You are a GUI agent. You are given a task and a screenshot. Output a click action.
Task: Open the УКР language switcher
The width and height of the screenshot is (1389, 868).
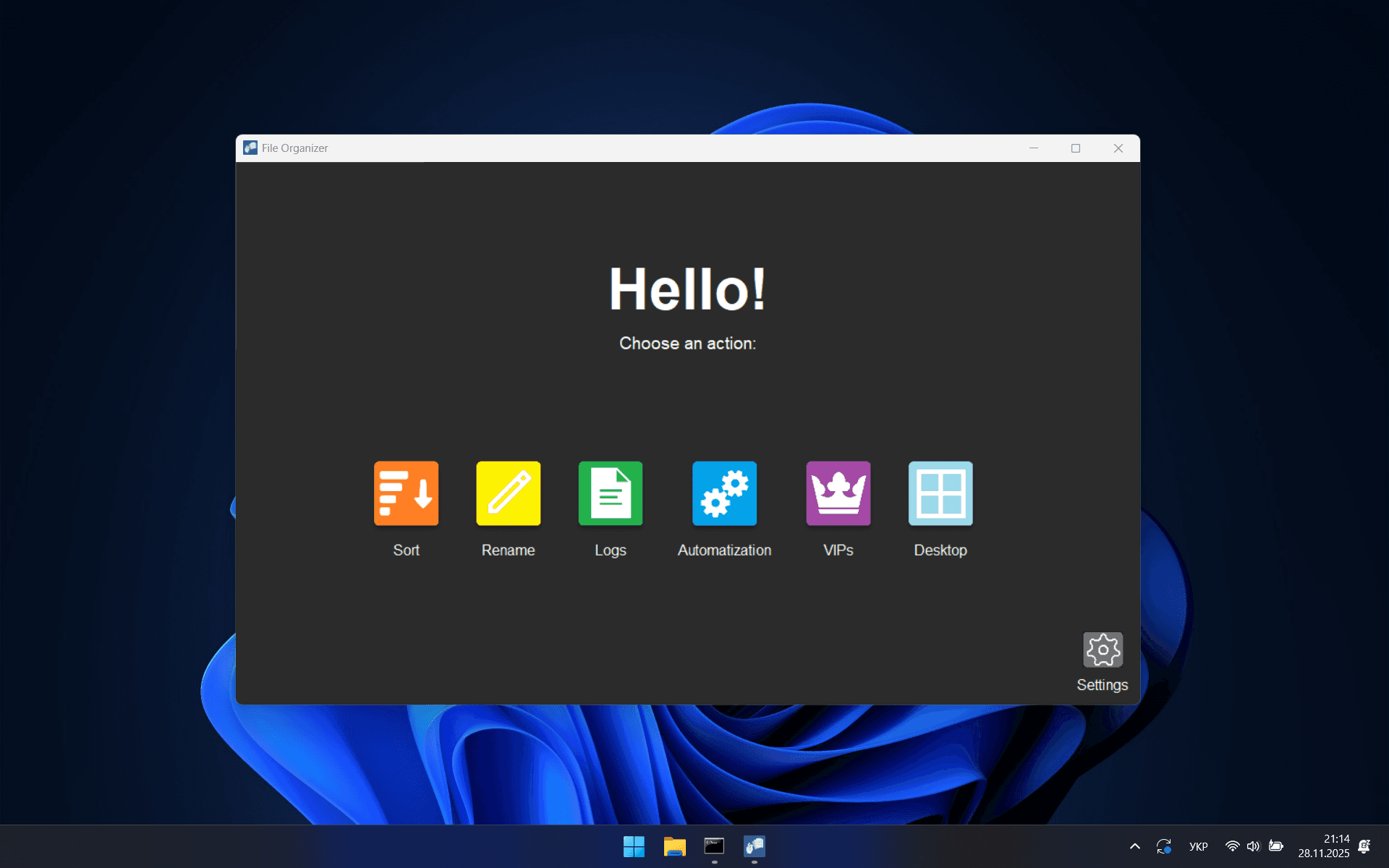1198,846
